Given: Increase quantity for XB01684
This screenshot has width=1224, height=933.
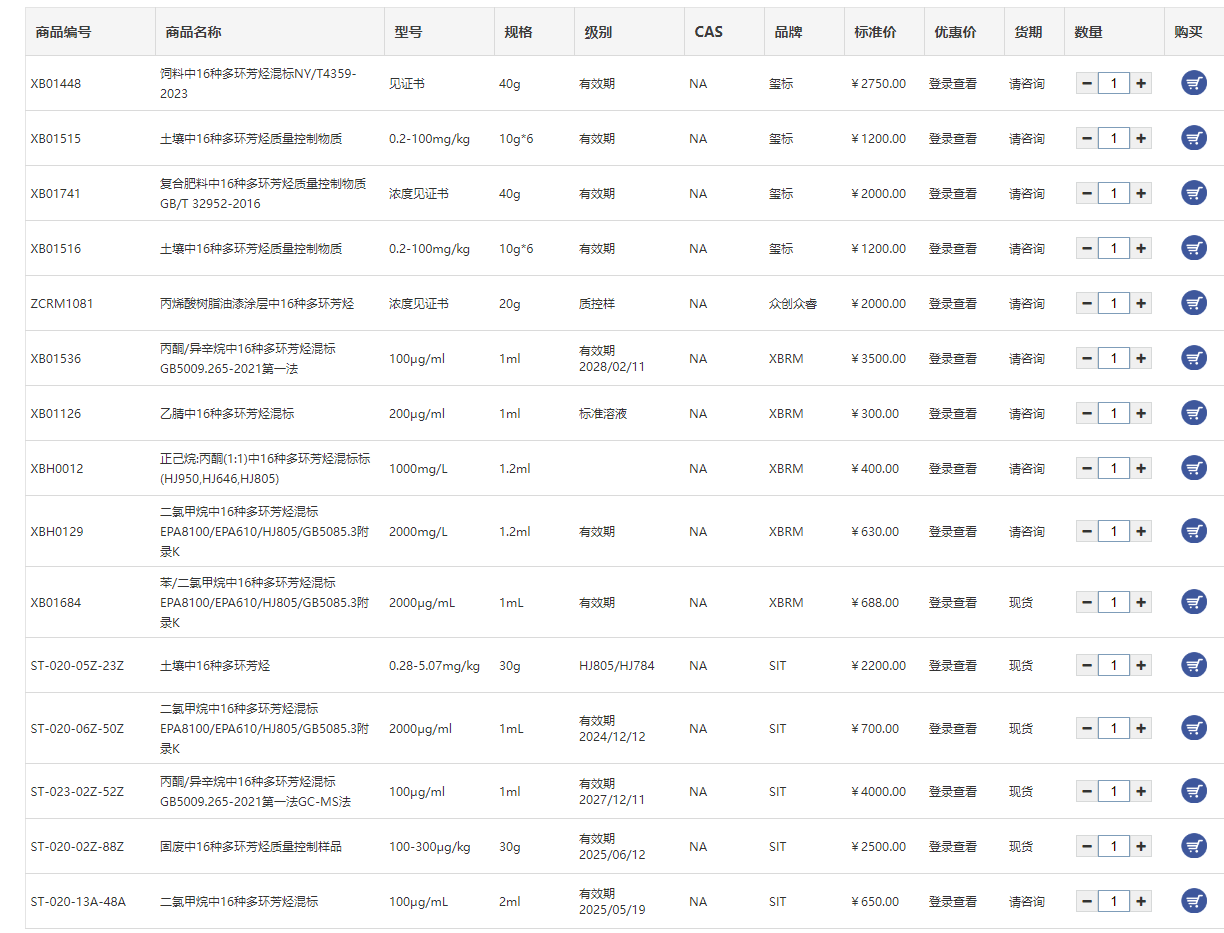Looking at the screenshot, I should click(1141, 602).
